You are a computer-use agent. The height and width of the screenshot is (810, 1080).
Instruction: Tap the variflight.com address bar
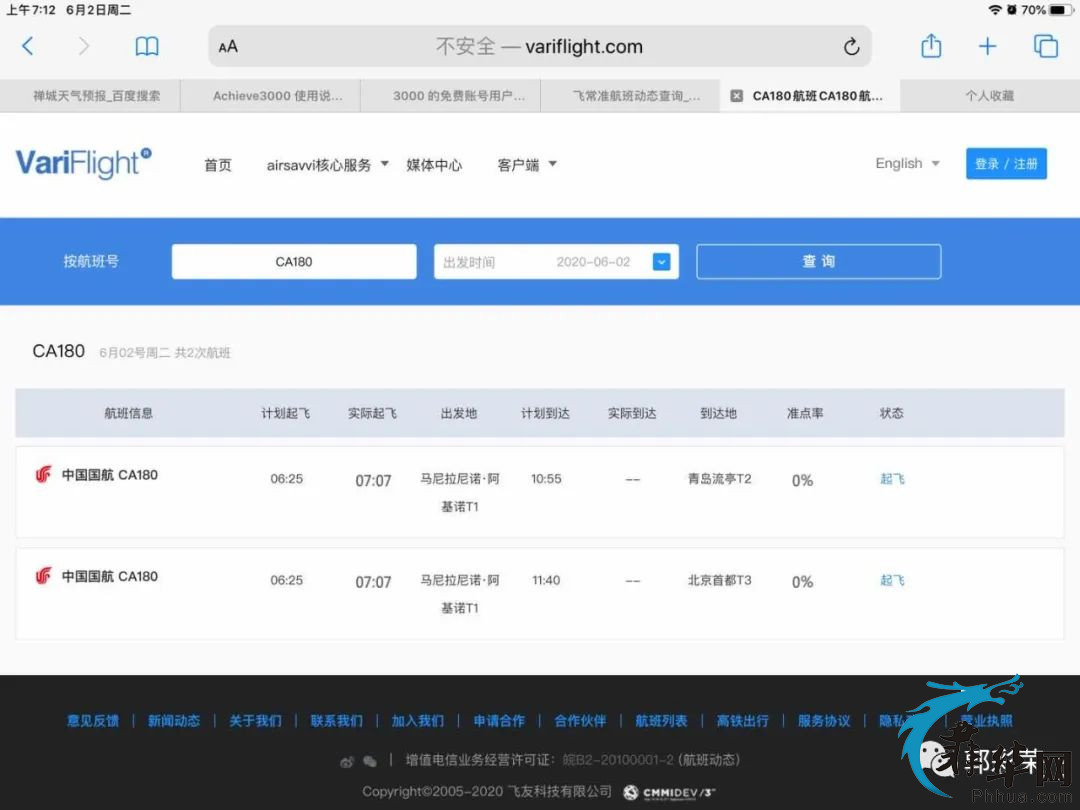pyautogui.click(x=540, y=46)
